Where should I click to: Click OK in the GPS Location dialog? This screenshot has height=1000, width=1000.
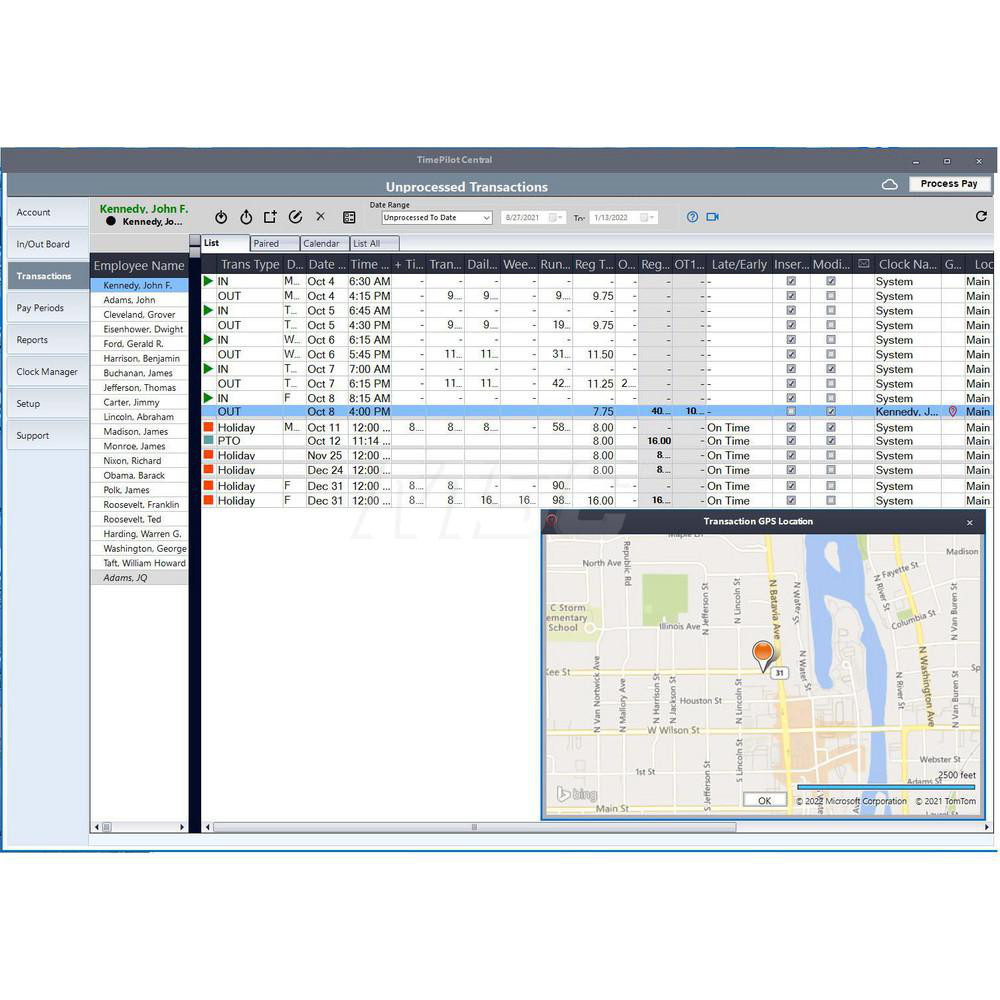[x=764, y=800]
